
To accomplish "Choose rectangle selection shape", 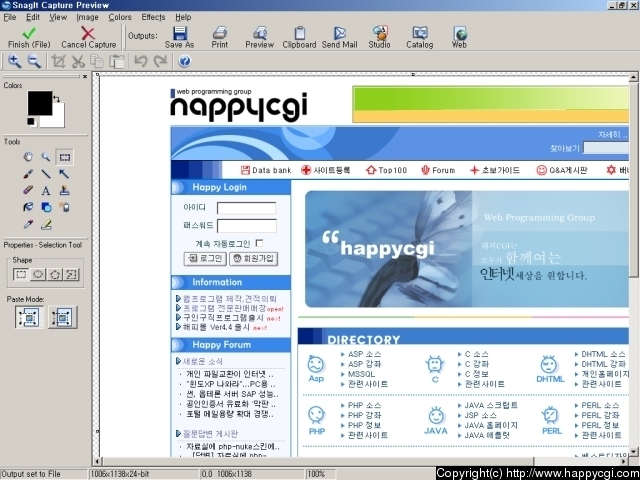I will pos(20,274).
